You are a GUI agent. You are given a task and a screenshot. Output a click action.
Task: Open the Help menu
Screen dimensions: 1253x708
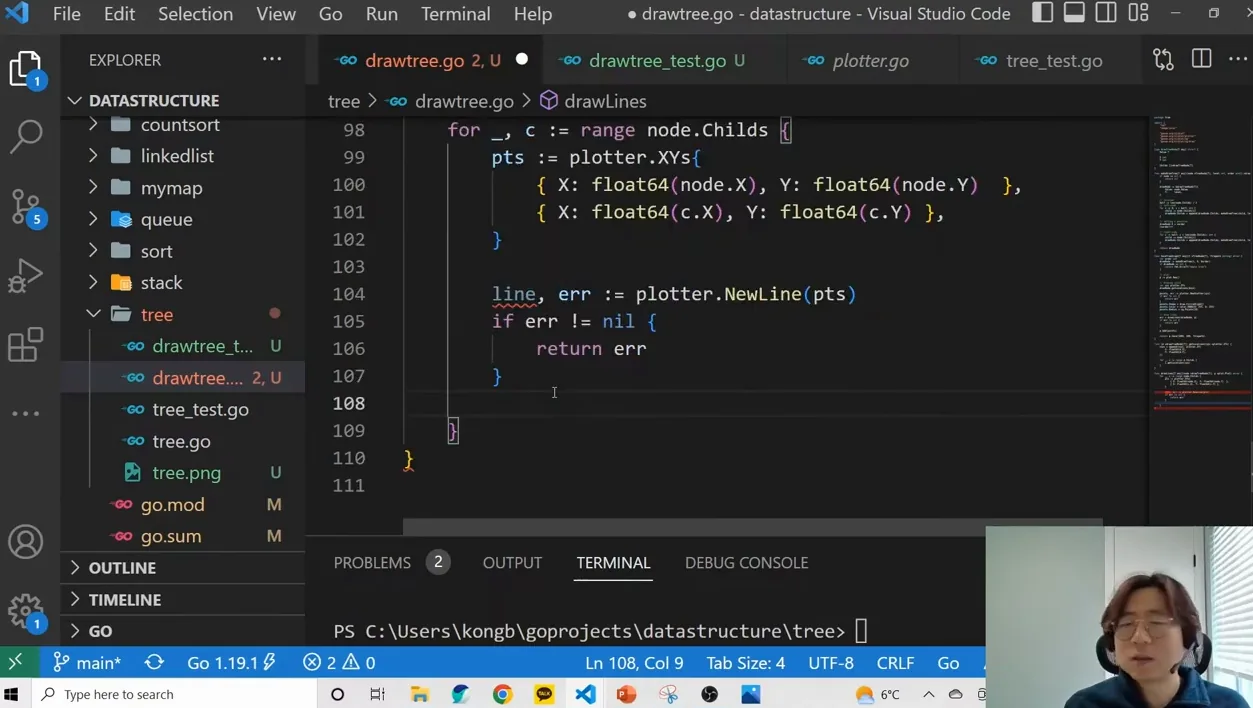[533, 14]
